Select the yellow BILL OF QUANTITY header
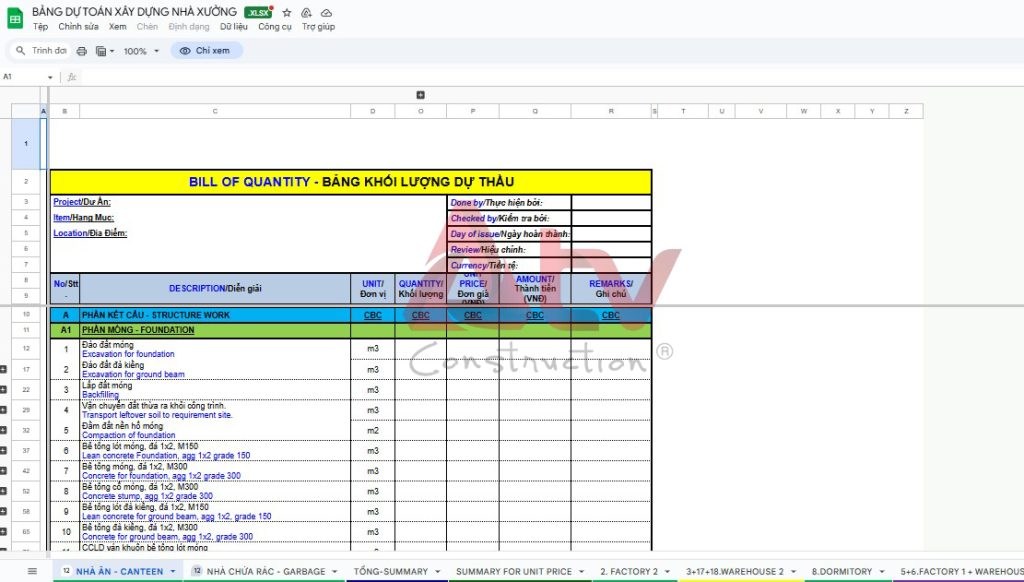Viewport: 1024px width, 582px height. click(x=351, y=182)
